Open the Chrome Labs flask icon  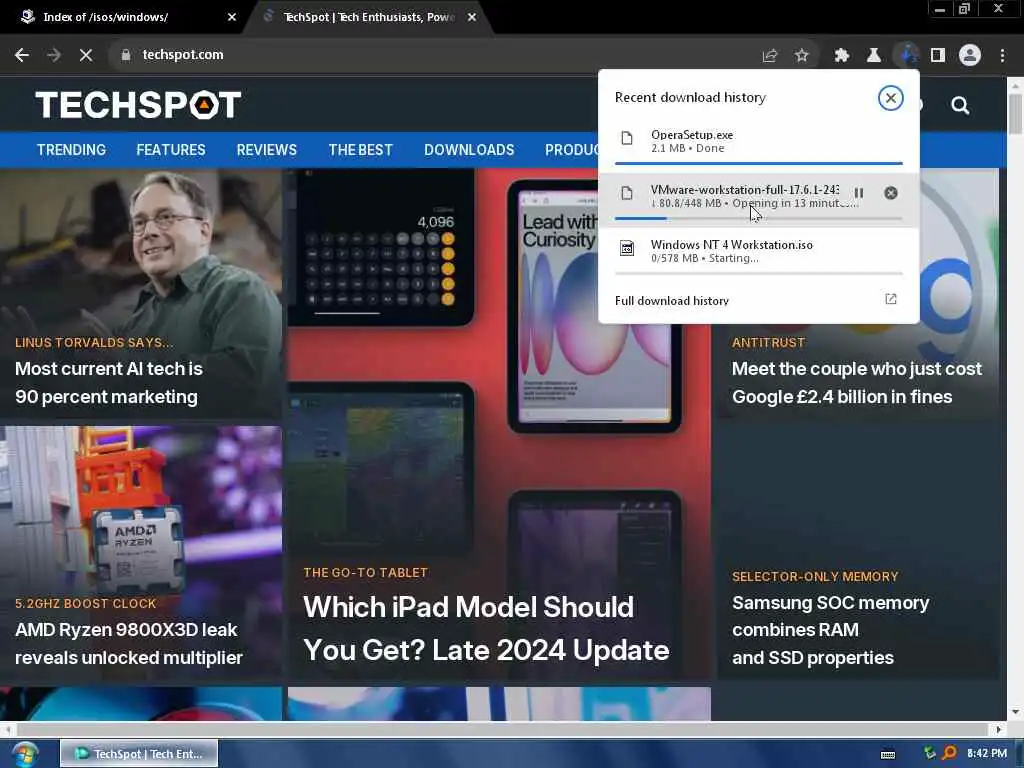[x=874, y=56]
